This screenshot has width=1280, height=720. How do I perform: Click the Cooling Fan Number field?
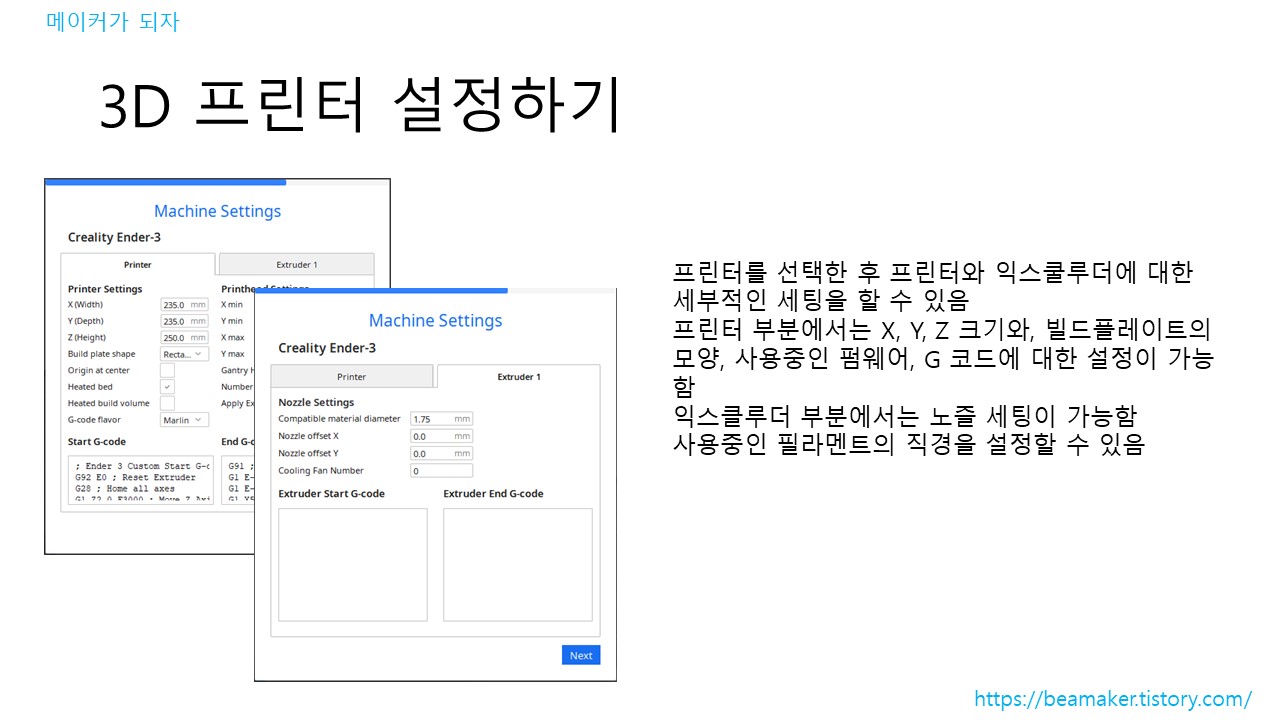click(442, 470)
